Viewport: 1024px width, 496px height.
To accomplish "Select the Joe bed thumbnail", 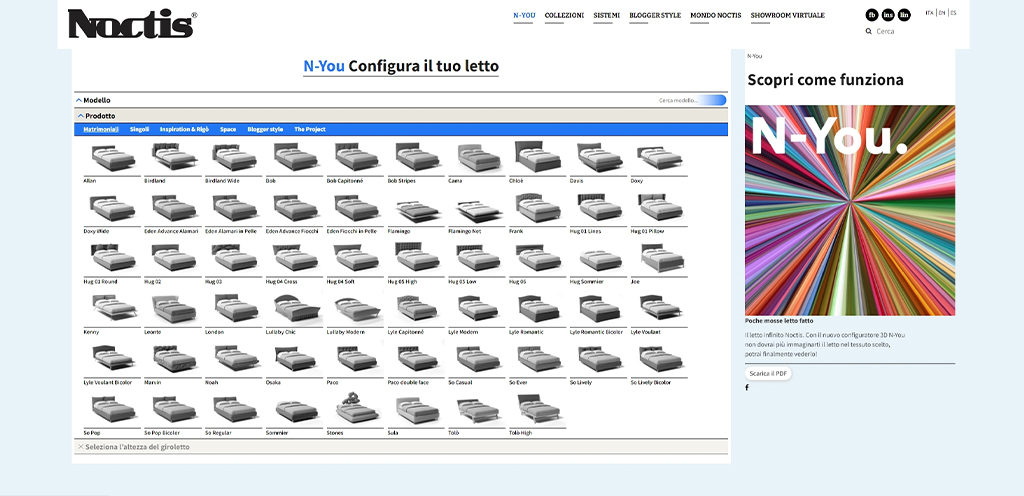I will pos(659,259).
